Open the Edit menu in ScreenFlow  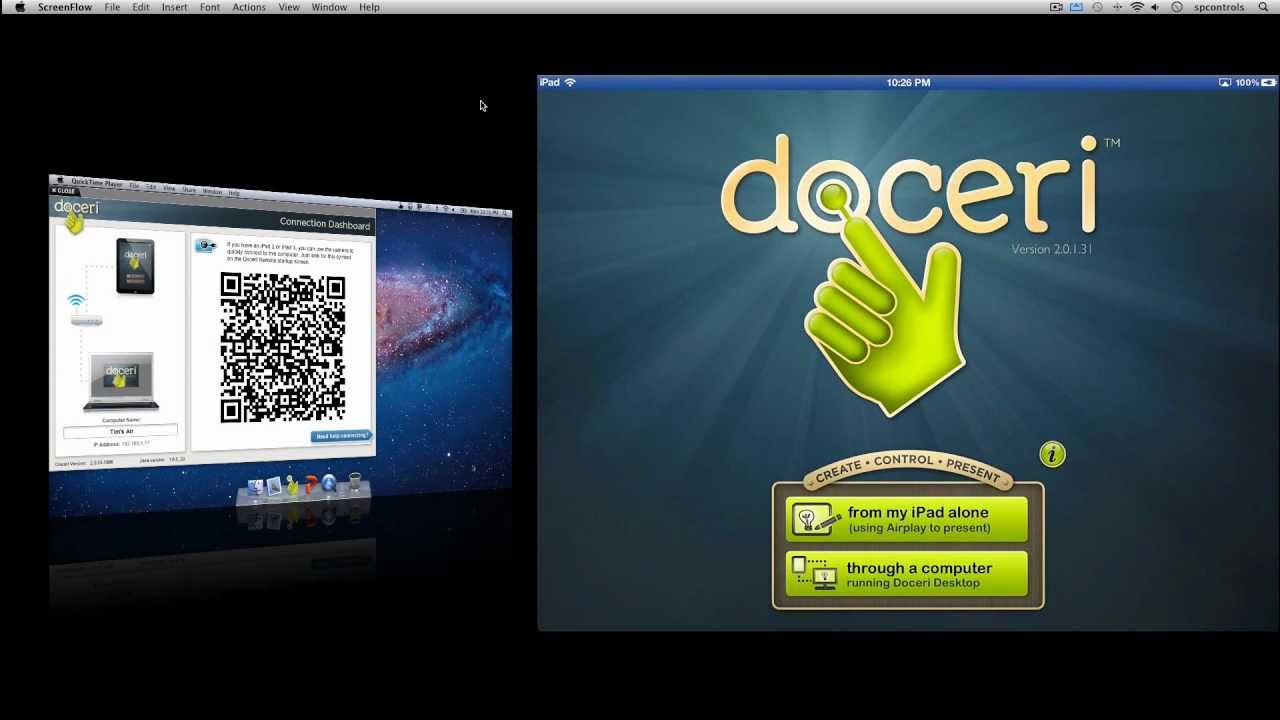click(x=141, y=7)
